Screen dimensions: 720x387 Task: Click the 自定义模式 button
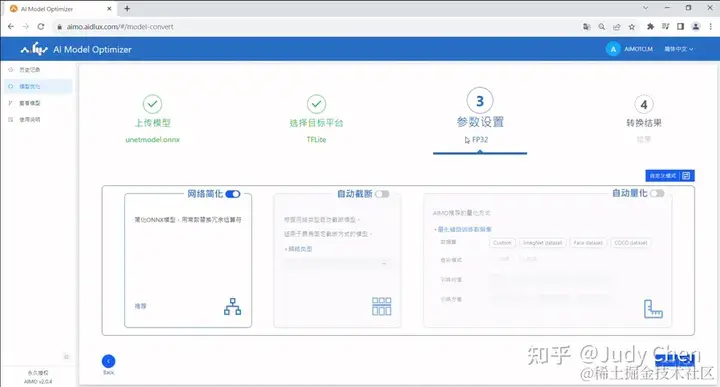tap(669, 175)
